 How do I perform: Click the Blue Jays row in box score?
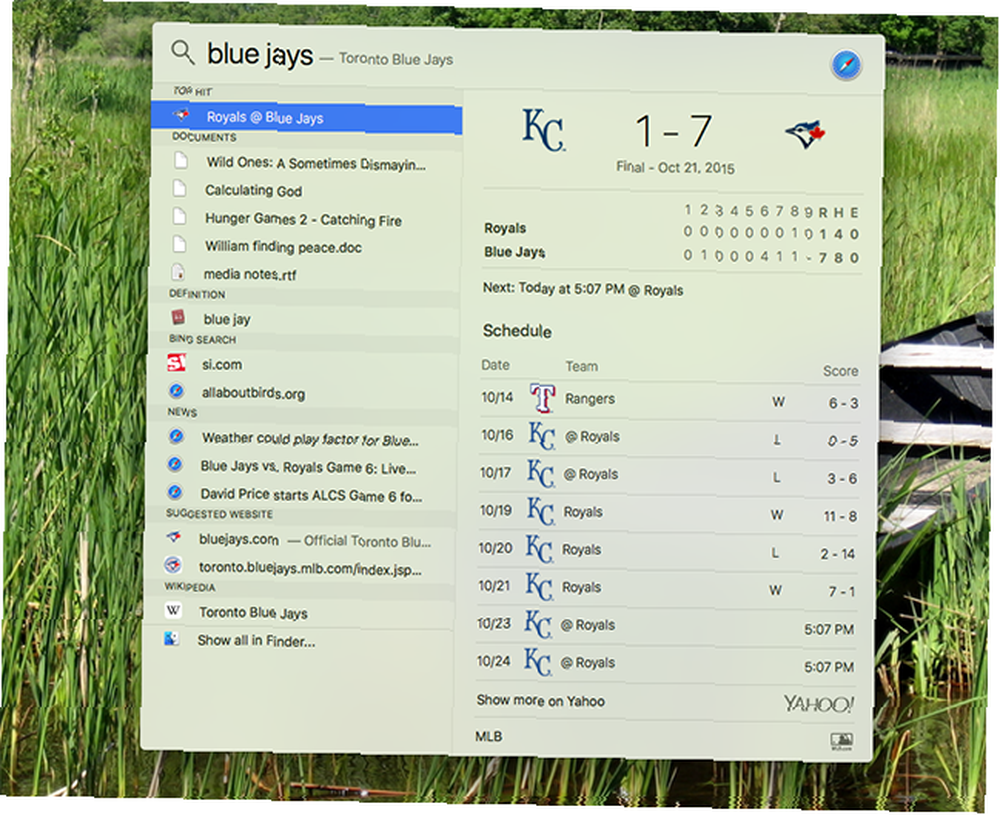point(672,254)
